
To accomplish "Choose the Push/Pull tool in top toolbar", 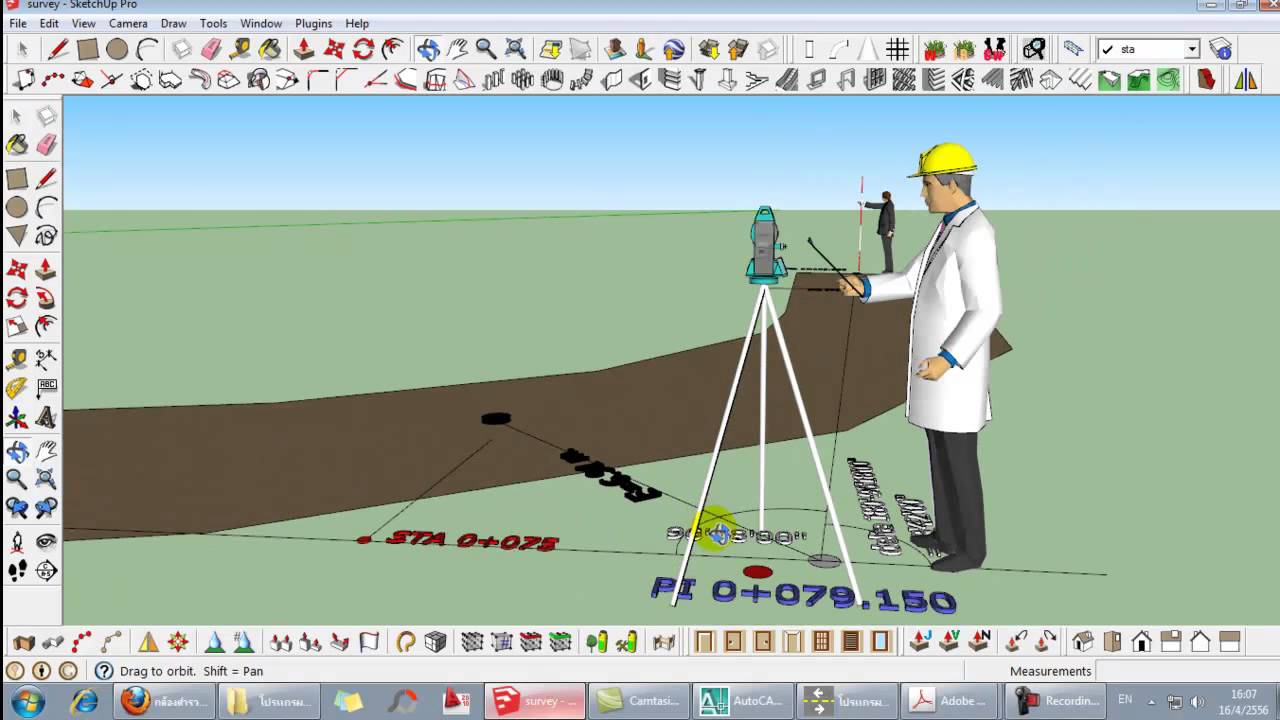I will (305, 49).
